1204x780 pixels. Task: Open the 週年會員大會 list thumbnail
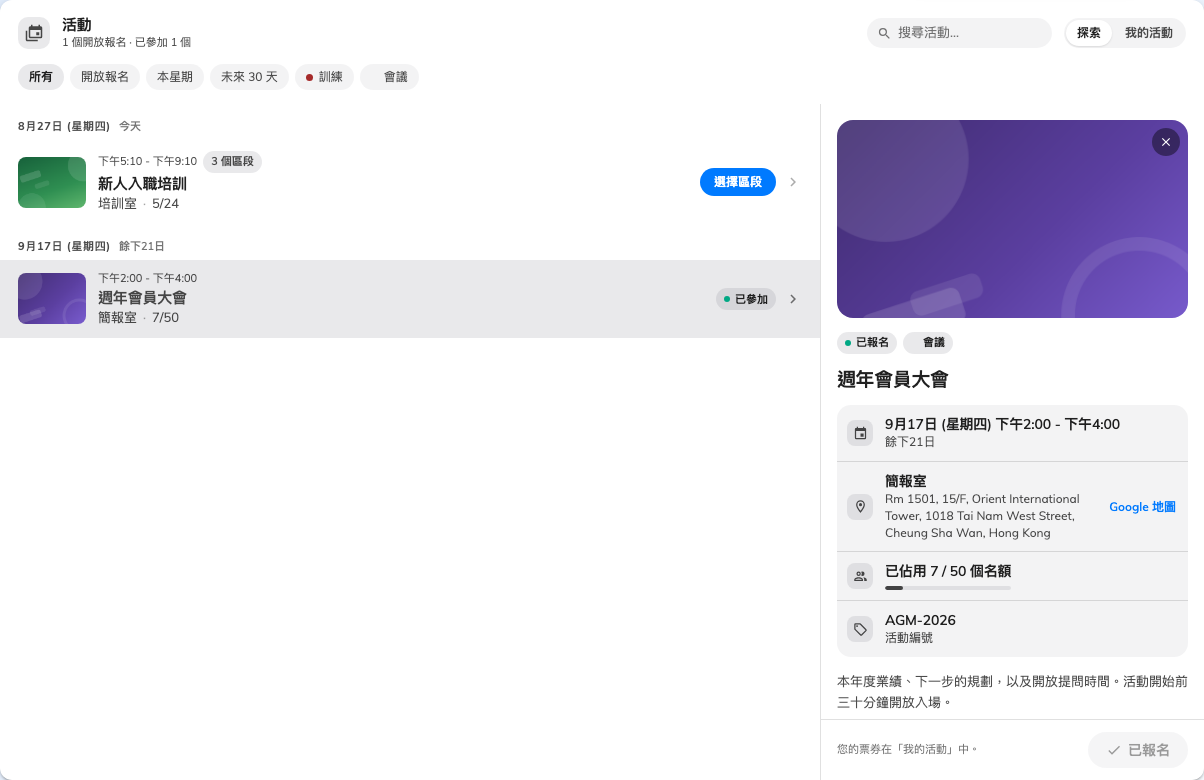52,298
